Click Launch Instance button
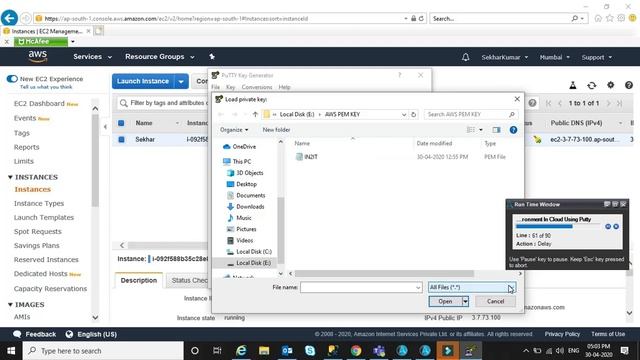Screen dimensions: 640x360 point(143,81)
